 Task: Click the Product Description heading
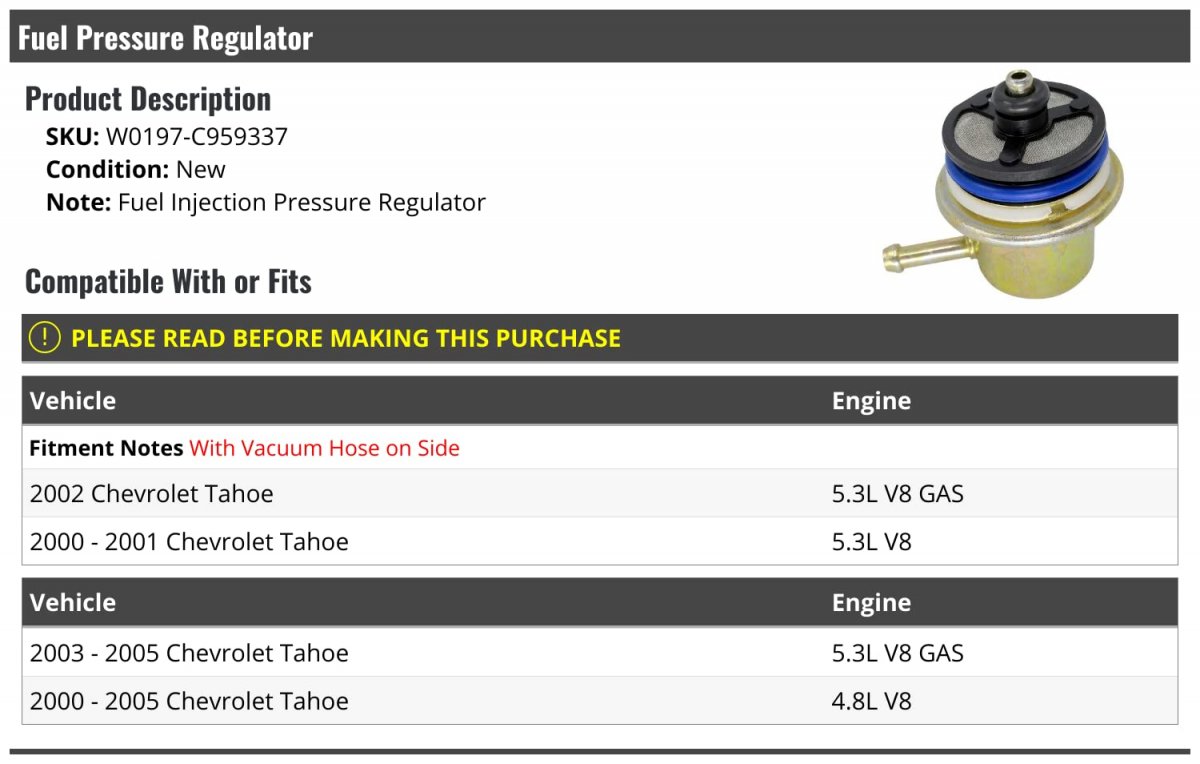148,99
